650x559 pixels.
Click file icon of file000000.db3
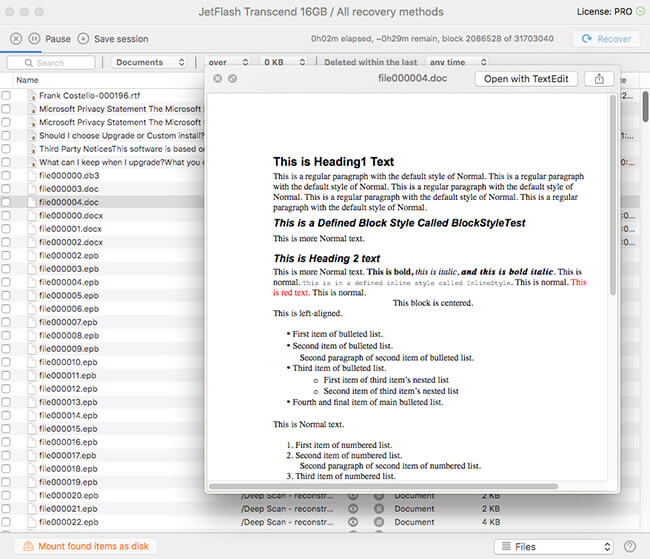pos(32,175)
